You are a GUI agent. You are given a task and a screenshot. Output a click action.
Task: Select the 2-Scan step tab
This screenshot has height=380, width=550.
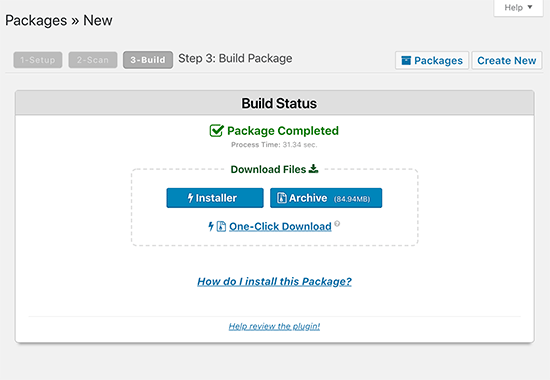93,60
